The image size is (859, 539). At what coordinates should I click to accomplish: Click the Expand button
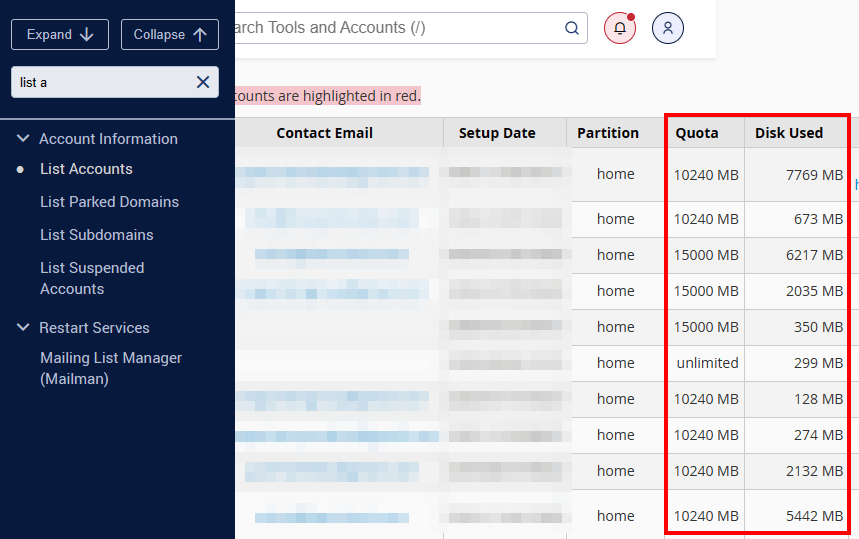pyautogui.click(x=60, y=35)
